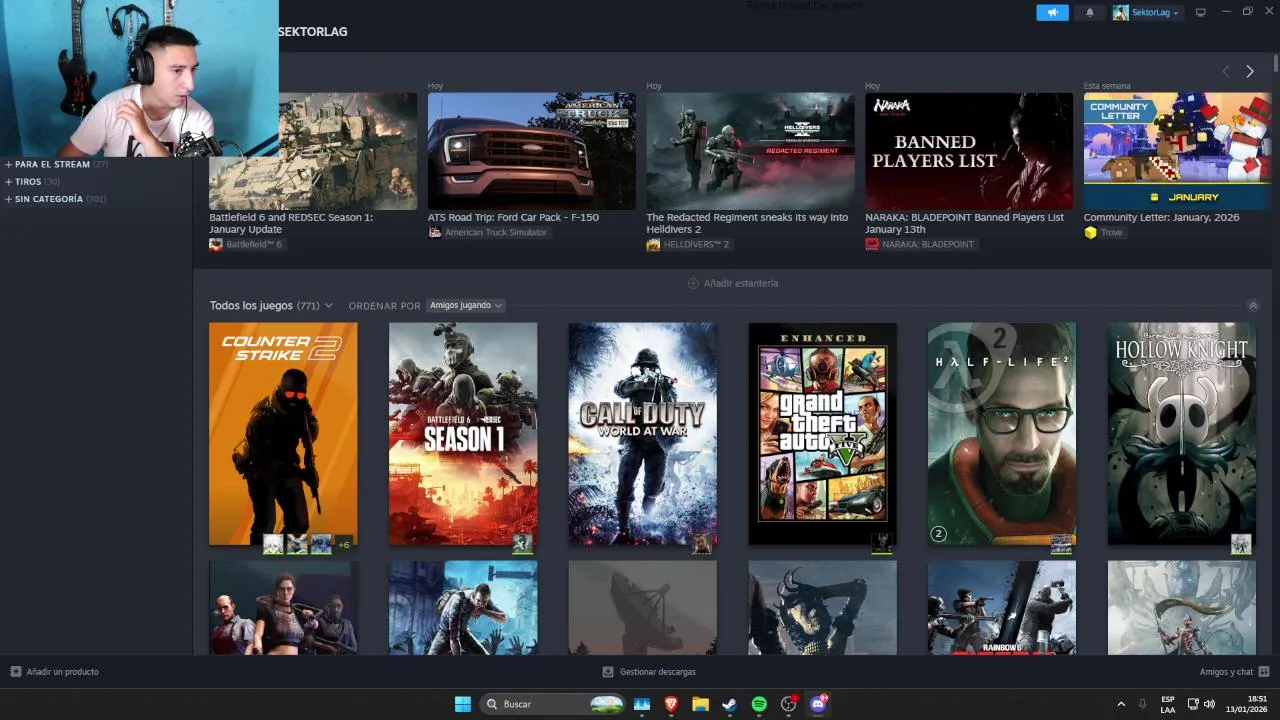The width and height of the screenshot is (1280, 720).
Task: Open Steam from the taskbar
Action: (730, 704)
